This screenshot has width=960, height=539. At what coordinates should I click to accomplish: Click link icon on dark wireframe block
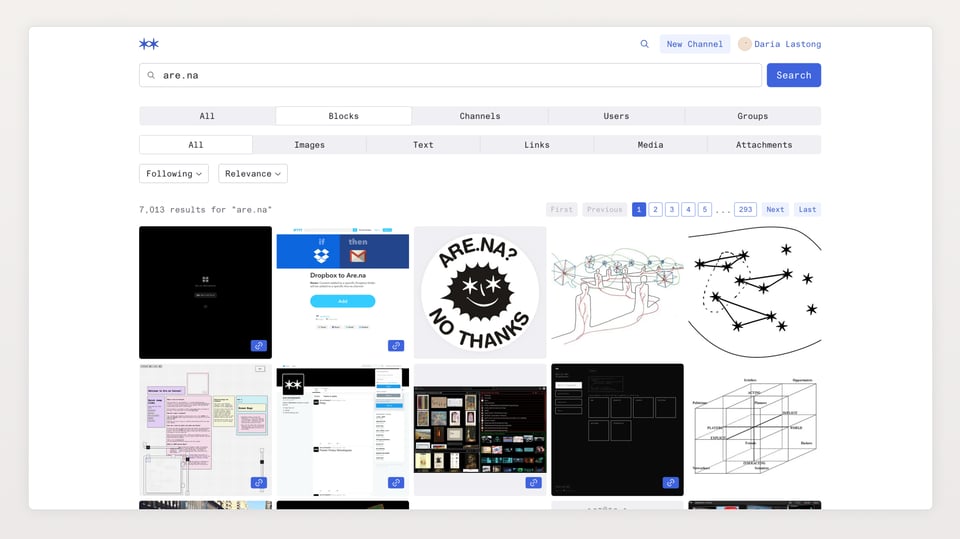[670, 483]
